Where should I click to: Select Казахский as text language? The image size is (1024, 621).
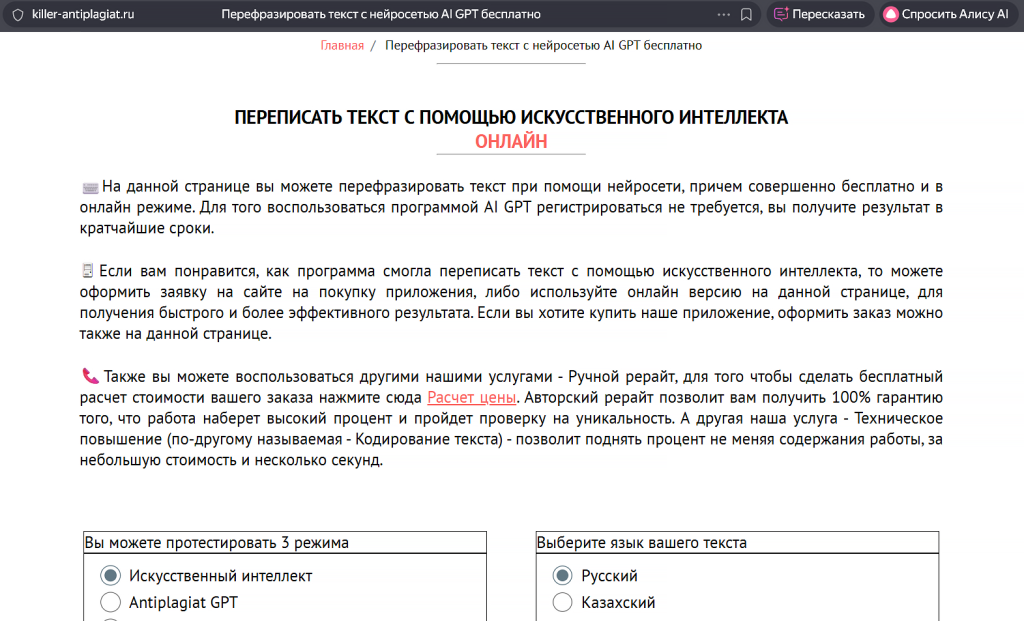564,602
